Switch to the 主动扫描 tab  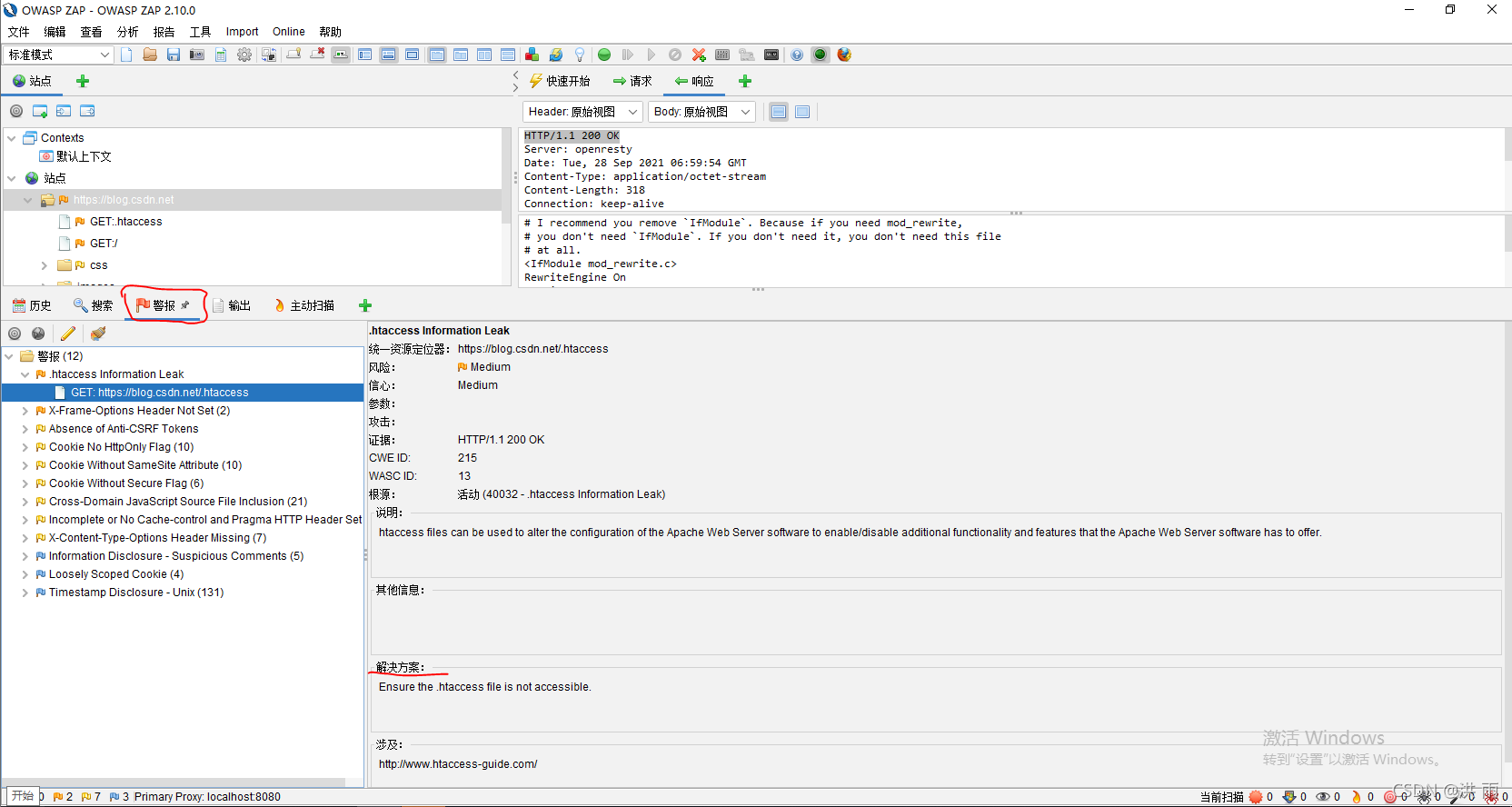(304, 305)
